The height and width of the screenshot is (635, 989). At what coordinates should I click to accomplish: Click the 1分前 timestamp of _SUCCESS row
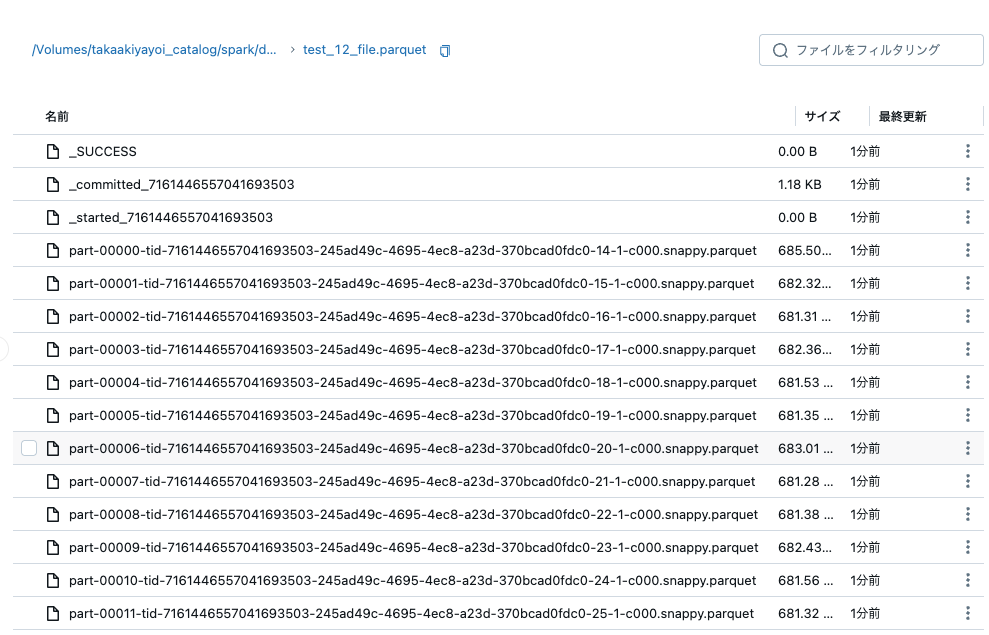click(x=865, y=151)
